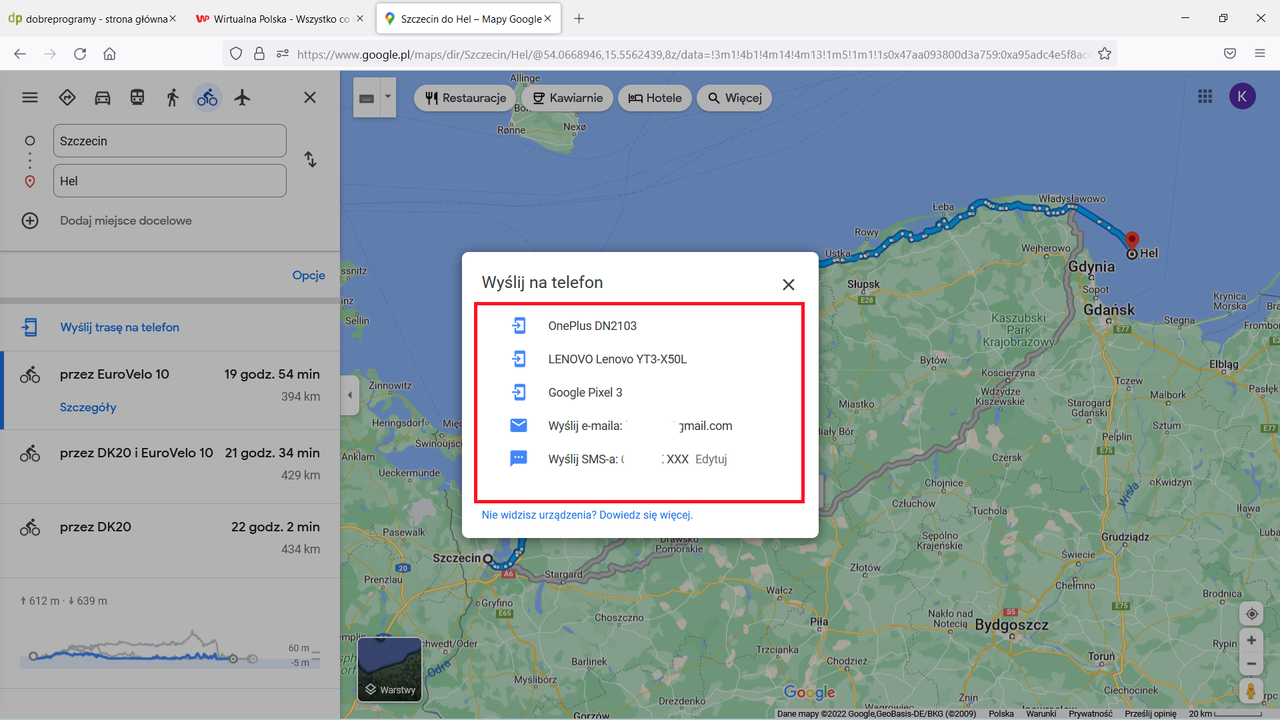Screen dimensions: 1280x720
Task: Click the Szczecin starting point field
Action: click(x=169, y=141)
